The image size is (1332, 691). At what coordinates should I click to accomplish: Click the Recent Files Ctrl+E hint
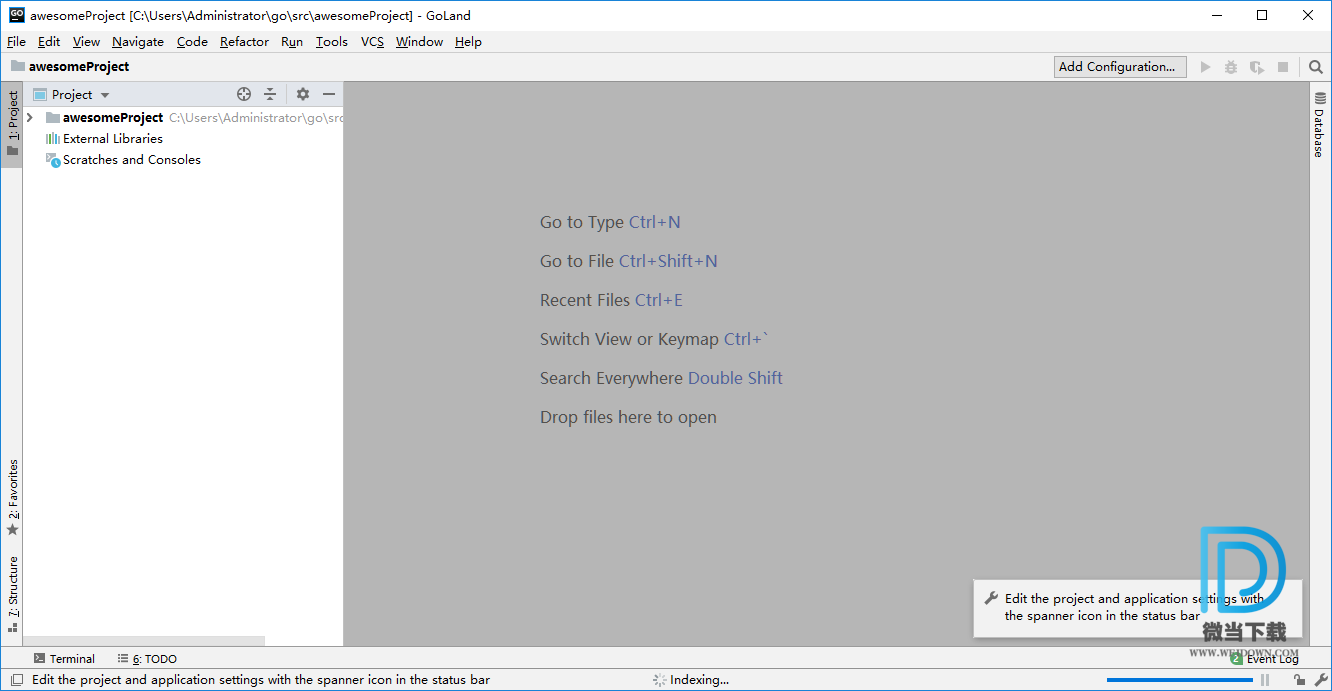(611, 300)
